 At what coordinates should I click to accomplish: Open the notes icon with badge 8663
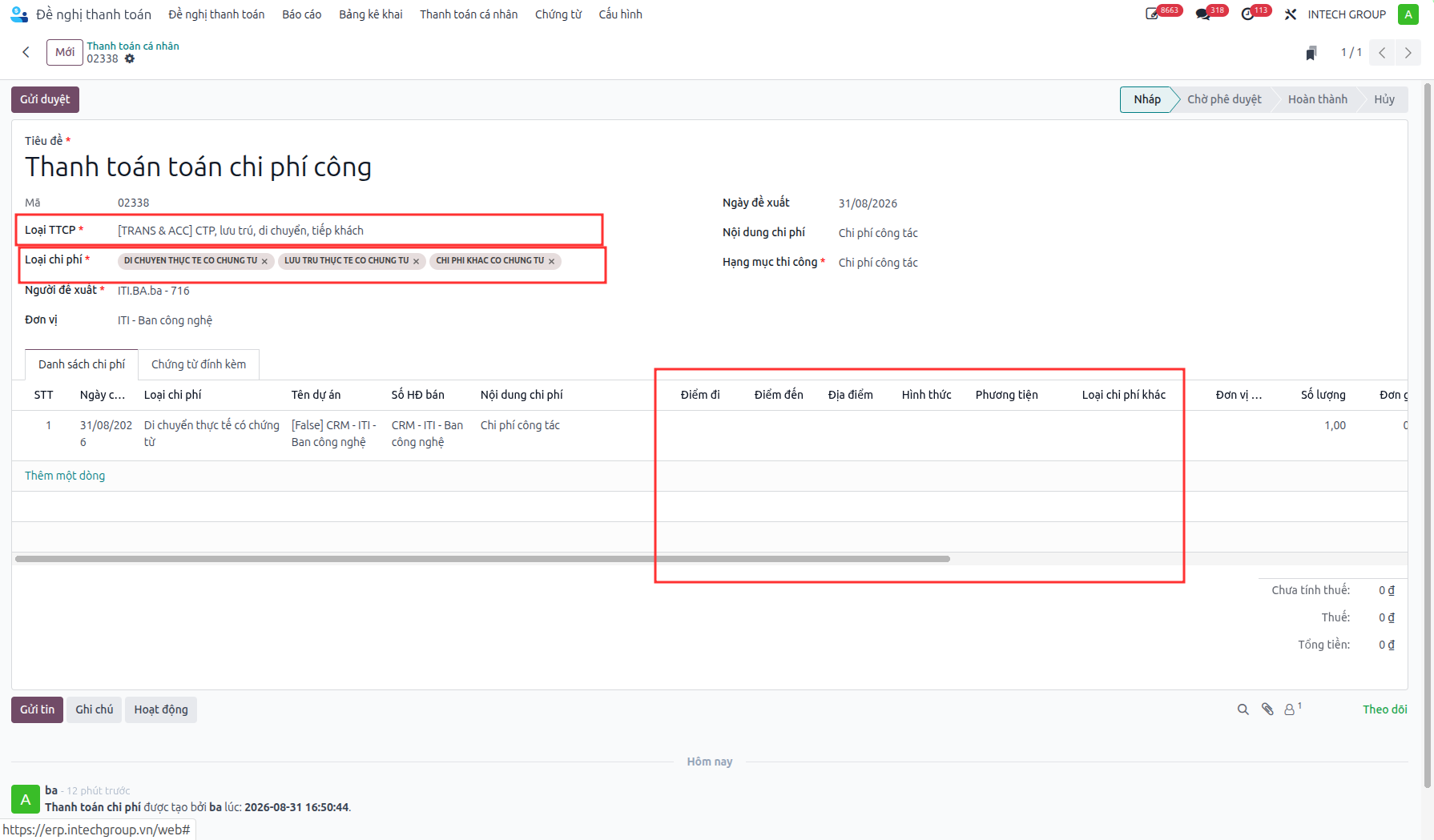click(1152, 14)
